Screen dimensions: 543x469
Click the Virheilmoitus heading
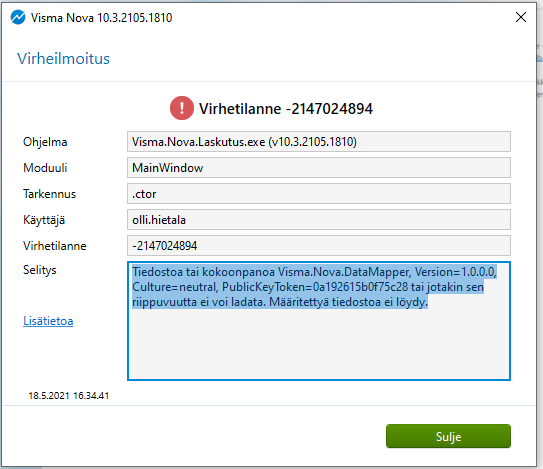click(x=63, y=59)
